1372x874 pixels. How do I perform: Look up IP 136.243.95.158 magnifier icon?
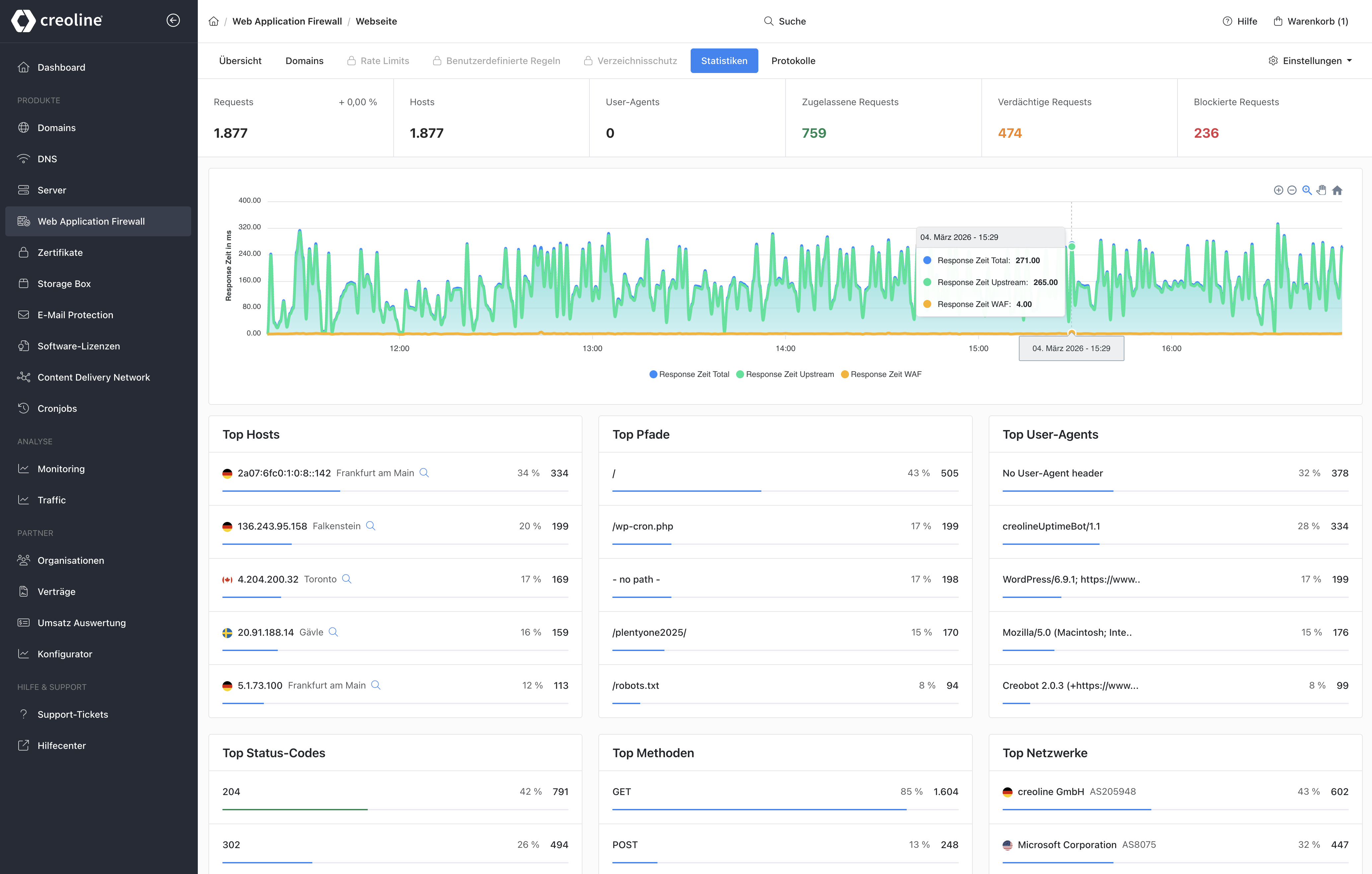coord(370,526)
